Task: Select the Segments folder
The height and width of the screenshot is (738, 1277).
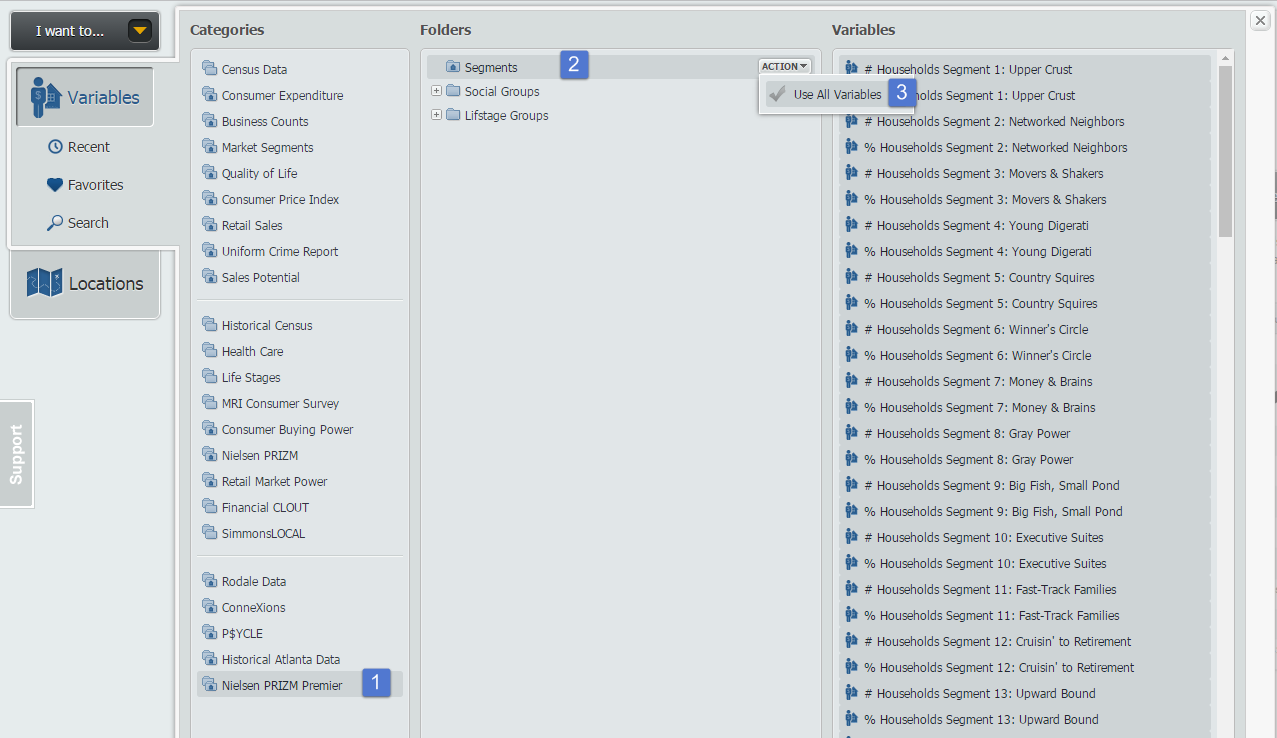Action: point(491,67)
